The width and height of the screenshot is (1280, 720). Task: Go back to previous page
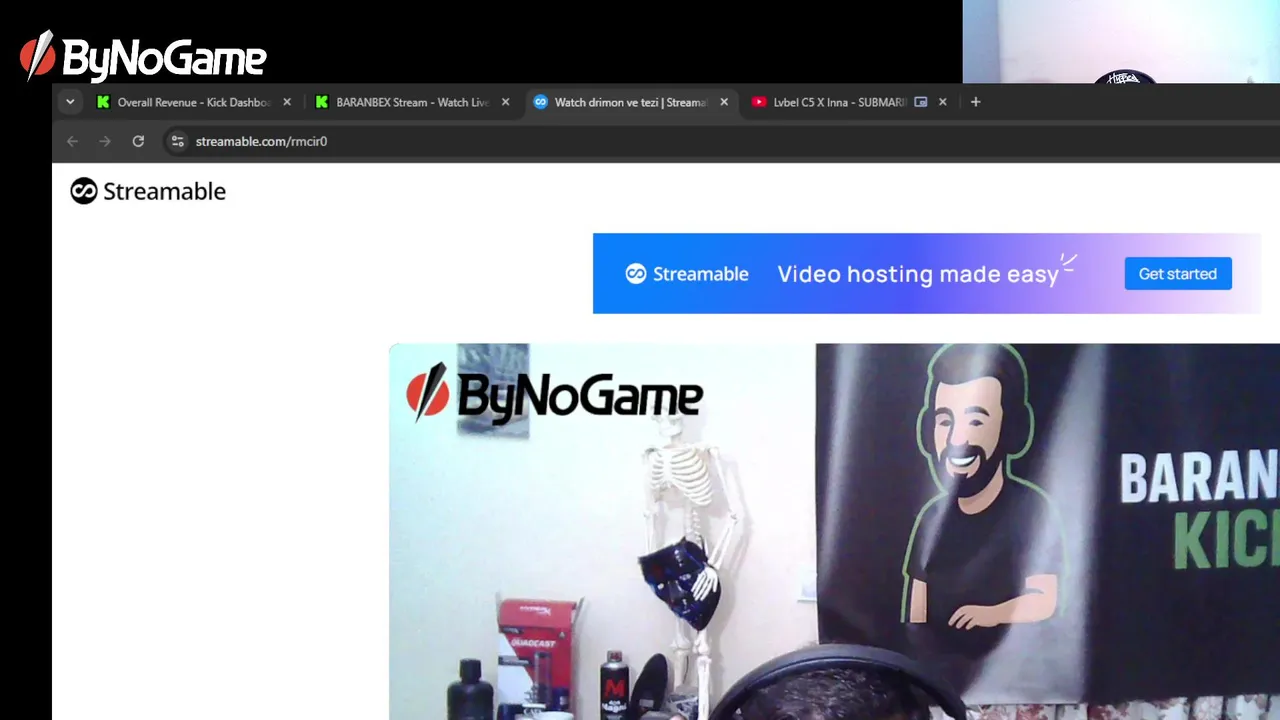coord(72,141)
